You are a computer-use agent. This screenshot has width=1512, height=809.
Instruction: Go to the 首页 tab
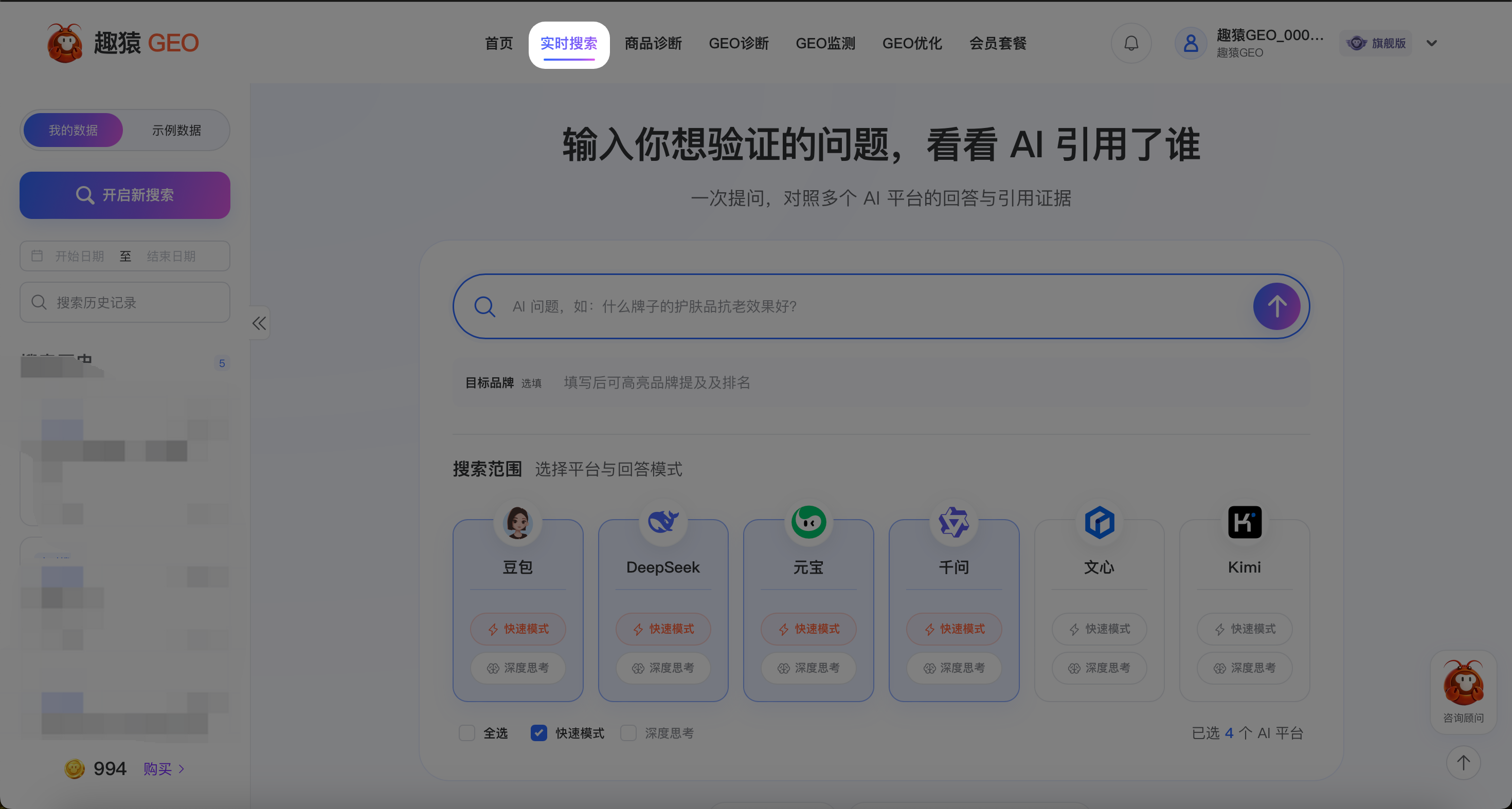[498, 43]
